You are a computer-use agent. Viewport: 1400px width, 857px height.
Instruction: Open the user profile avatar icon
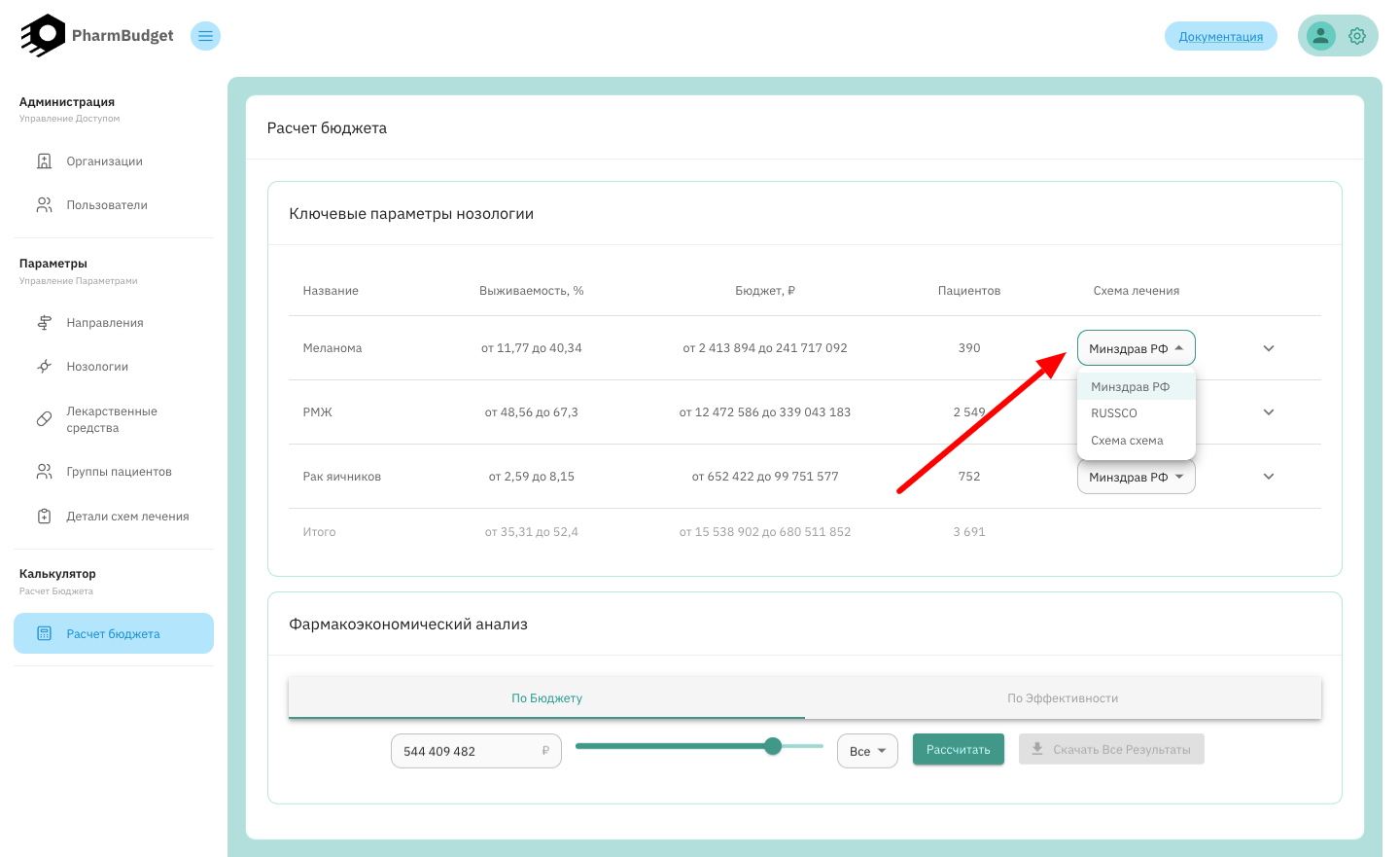pos(1320,36)
